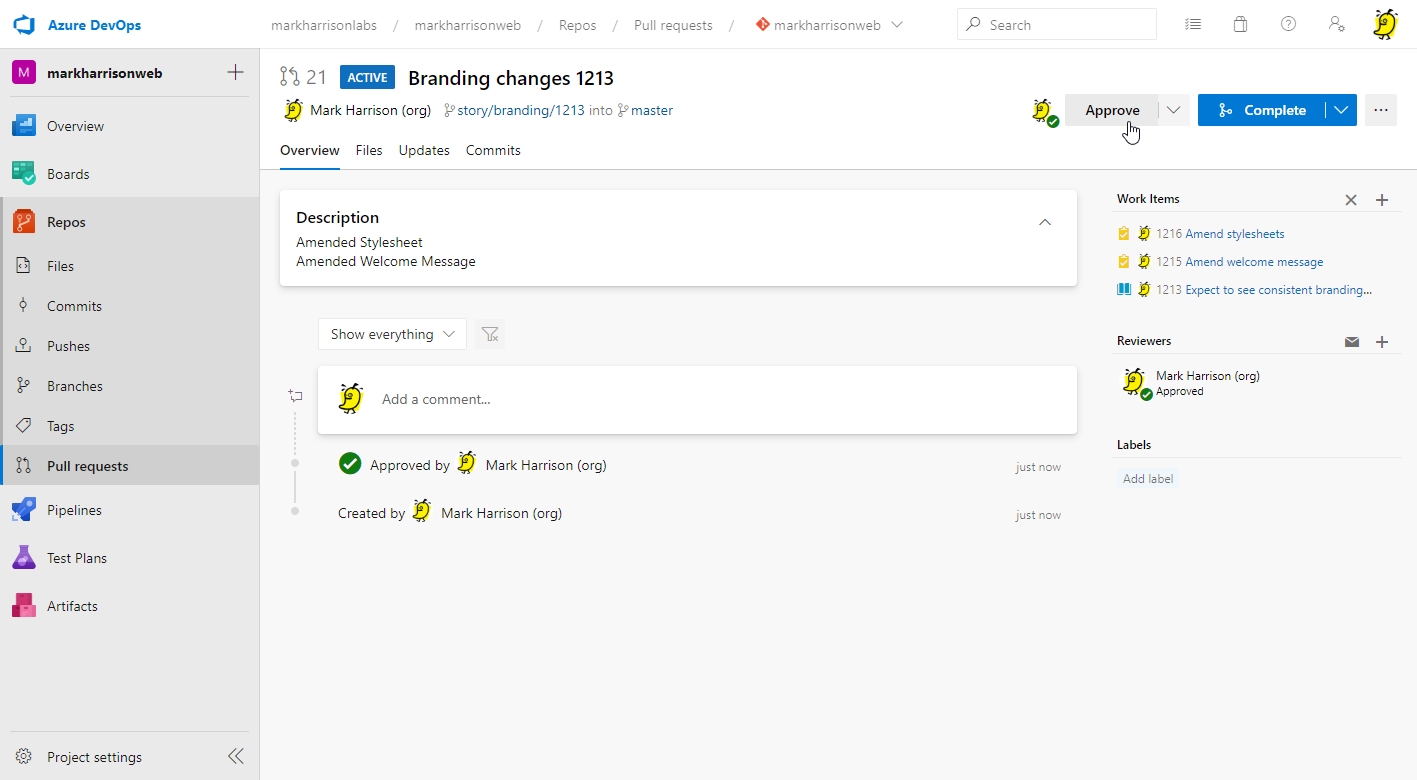Add a reviewer with plus icon

point(1382,342)
